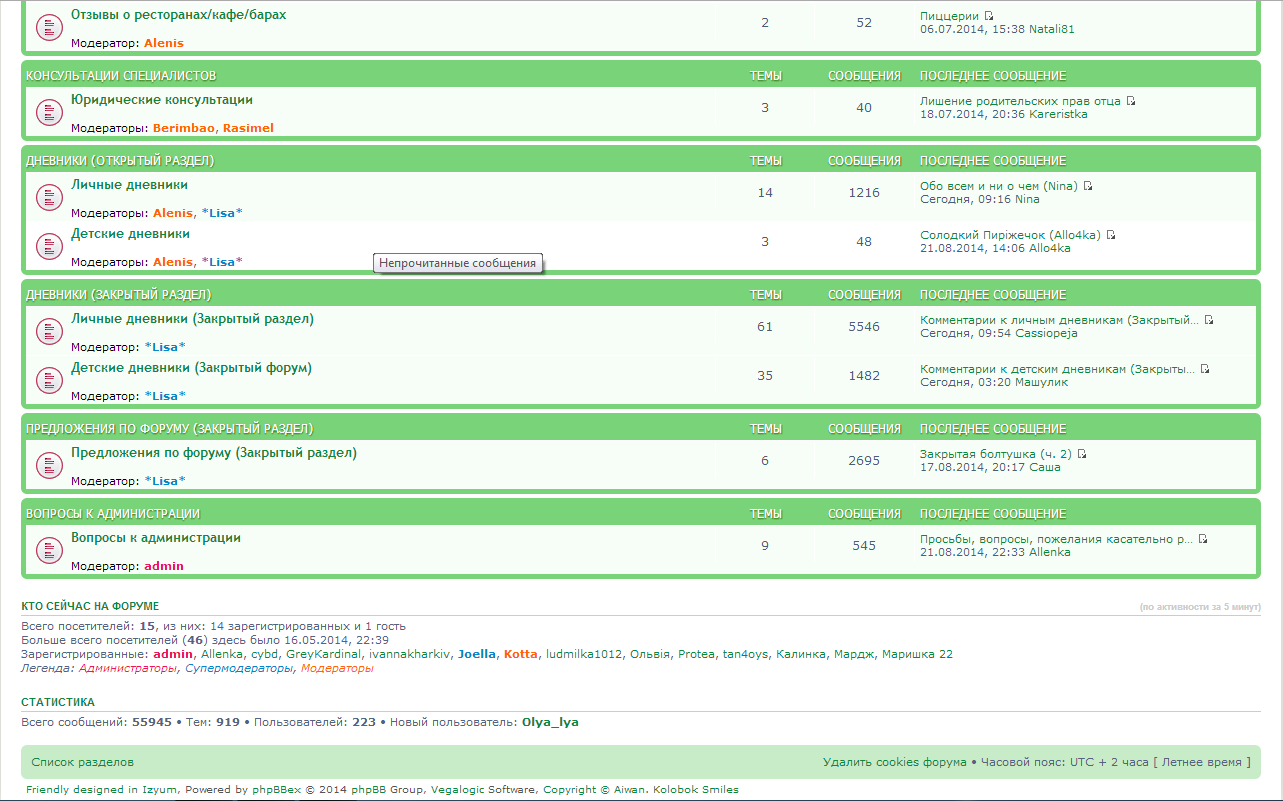View moderator Berimbao's profile
The height and width of the screenshot is (801, 1283).
pos(184,128)
